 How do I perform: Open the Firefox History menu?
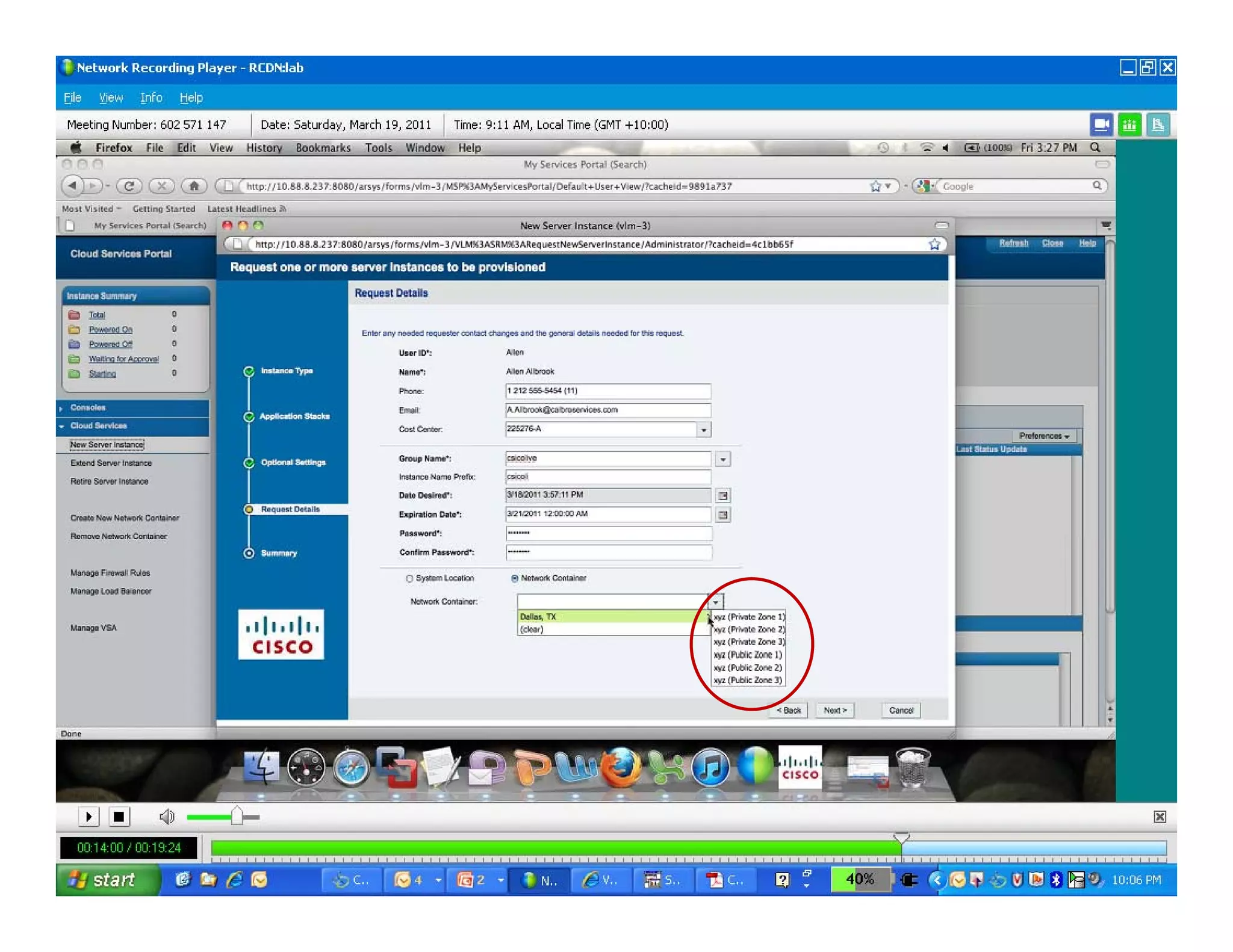pos(264,147)
